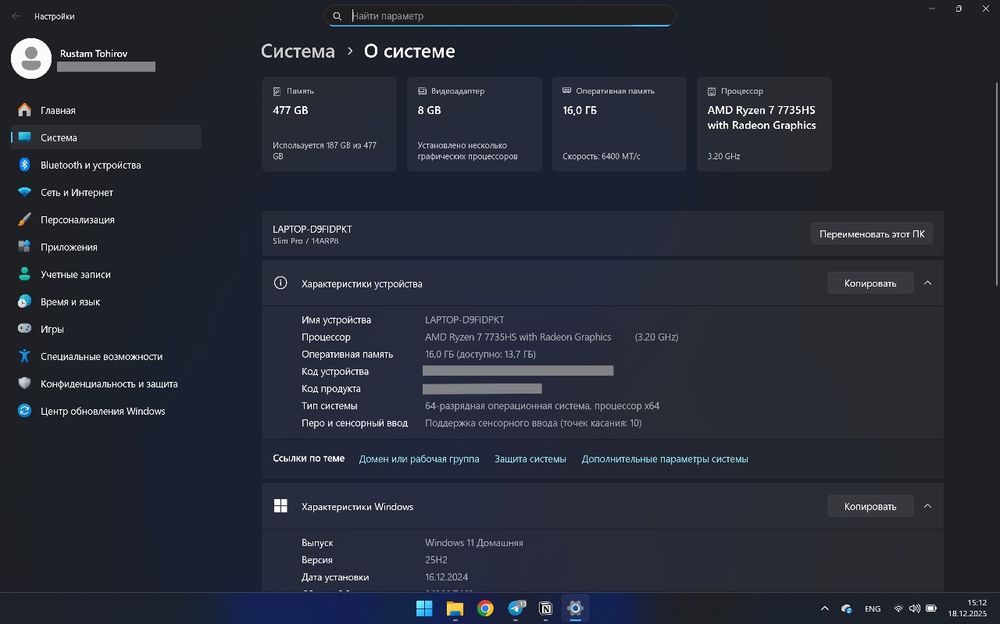Open the Приложения settings page
Viewport: 1000px width, 624px height.
107,248
